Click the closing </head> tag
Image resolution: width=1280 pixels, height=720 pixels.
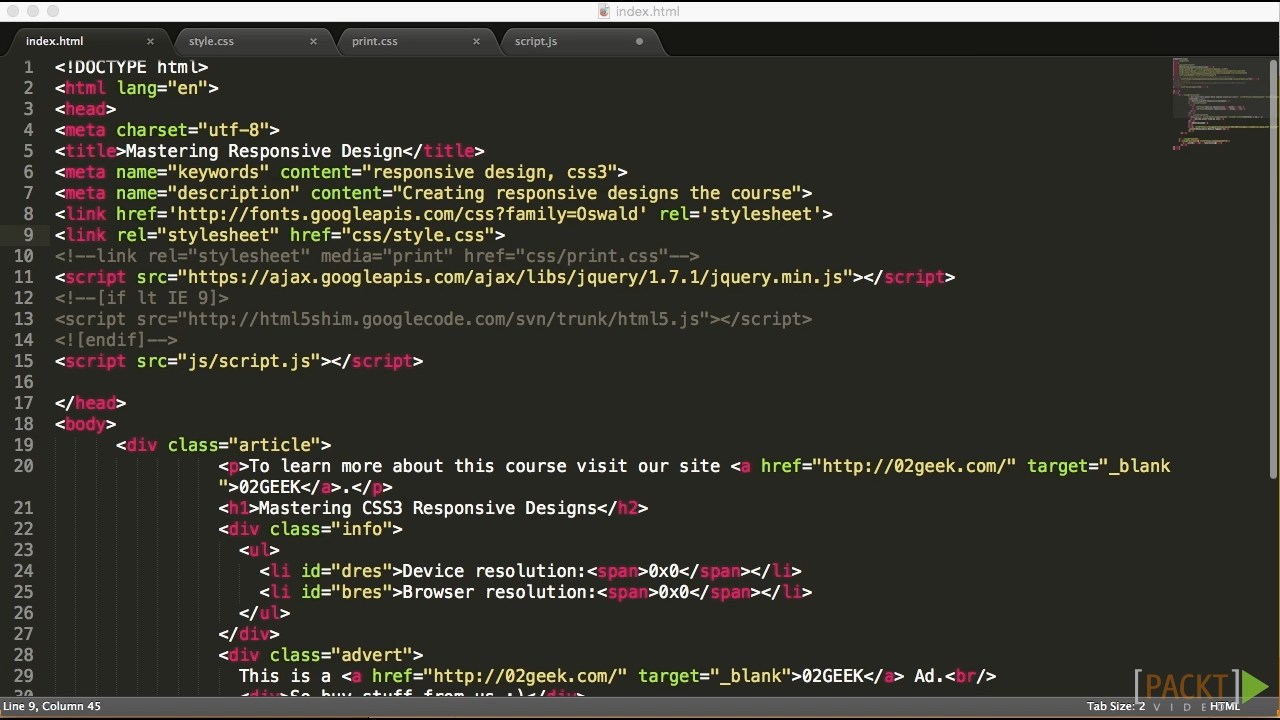click(x=90, y=403)
